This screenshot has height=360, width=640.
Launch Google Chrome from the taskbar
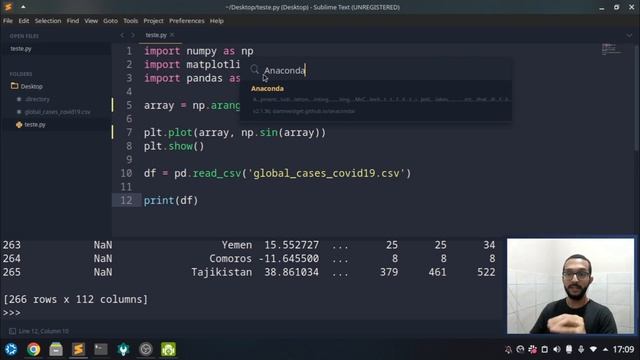point(33,349)
